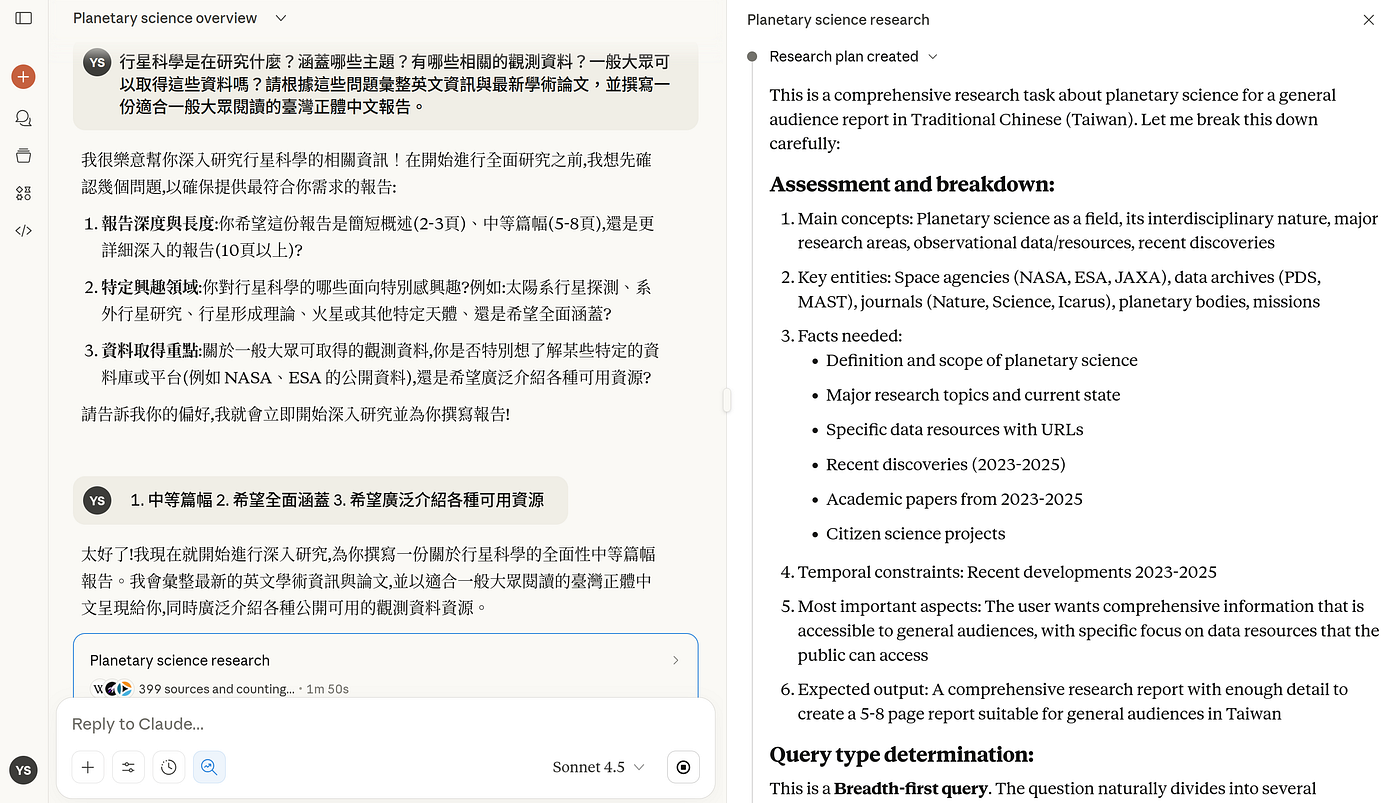Click 'Specific data resources with URLs'

(x=955, y=430)
